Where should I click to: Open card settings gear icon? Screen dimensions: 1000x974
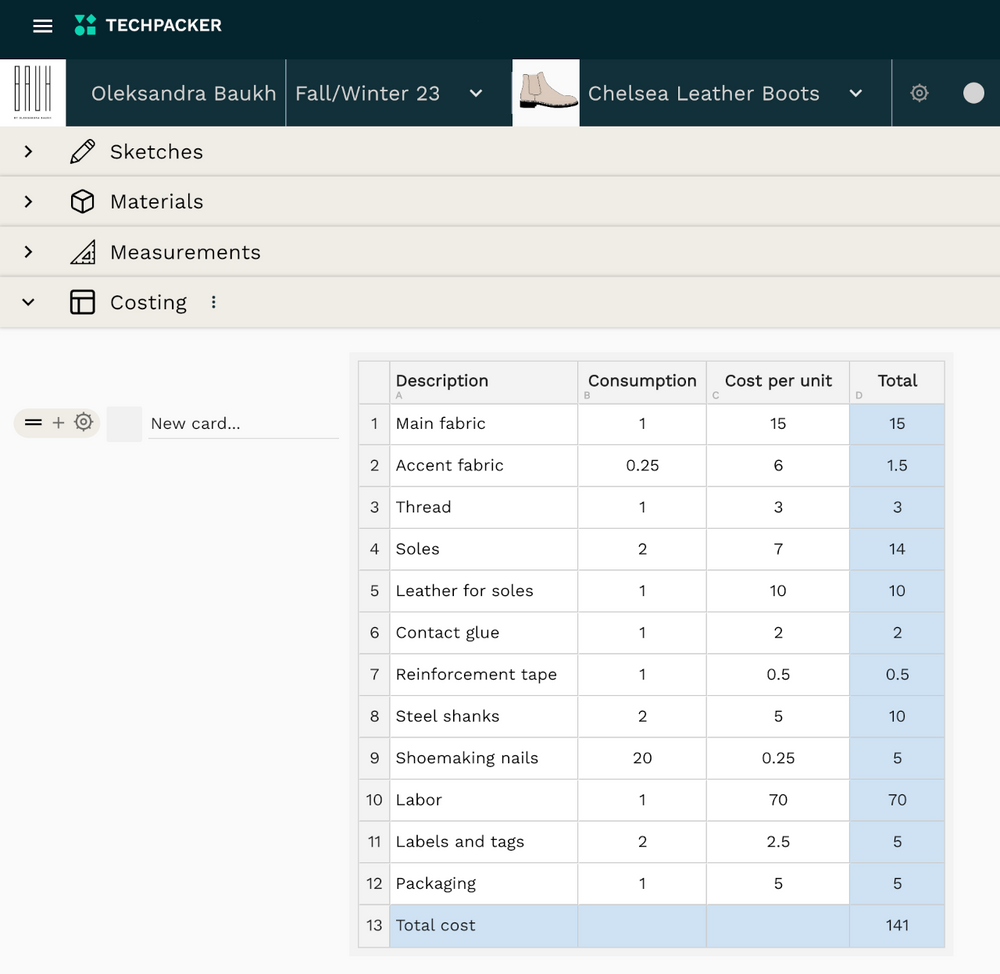tap(84, 423)
